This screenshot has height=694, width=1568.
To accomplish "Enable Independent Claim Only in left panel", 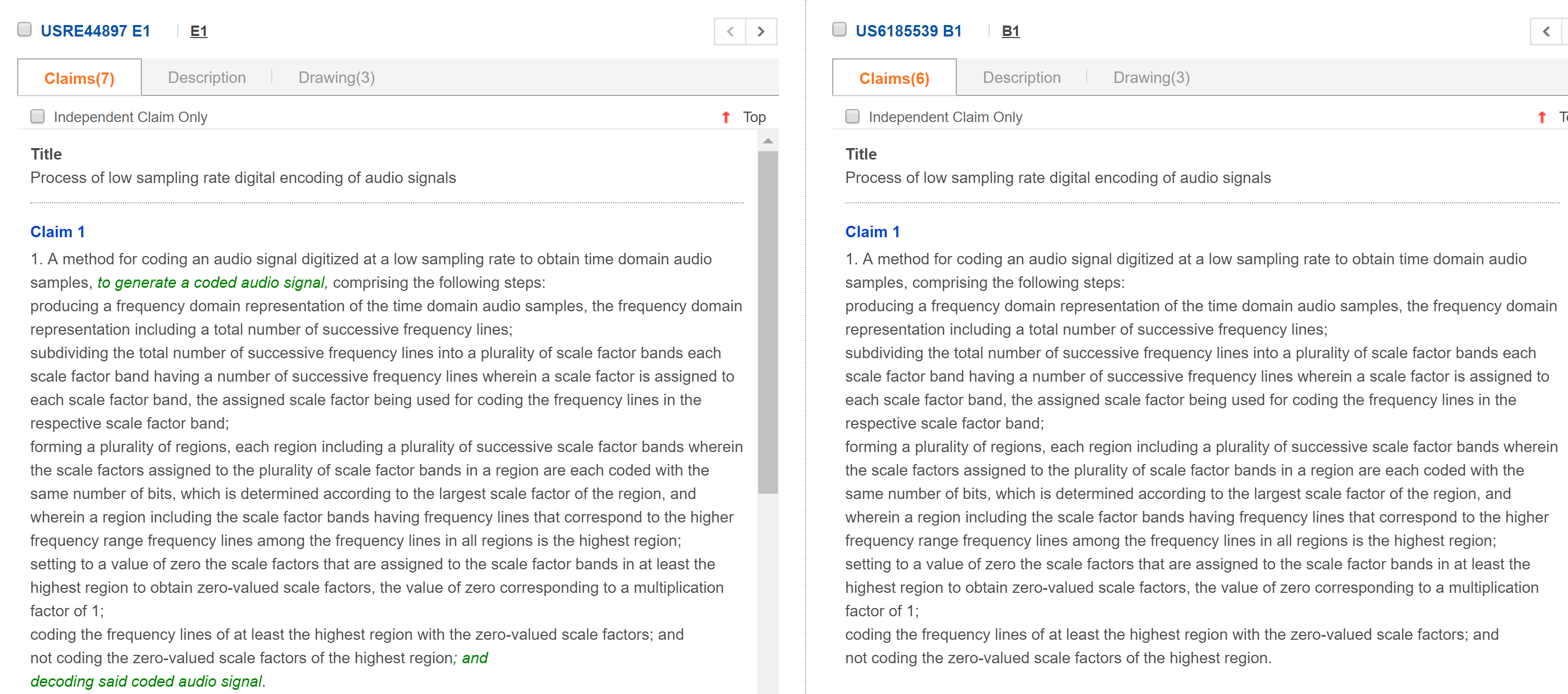I will (38, 116).
